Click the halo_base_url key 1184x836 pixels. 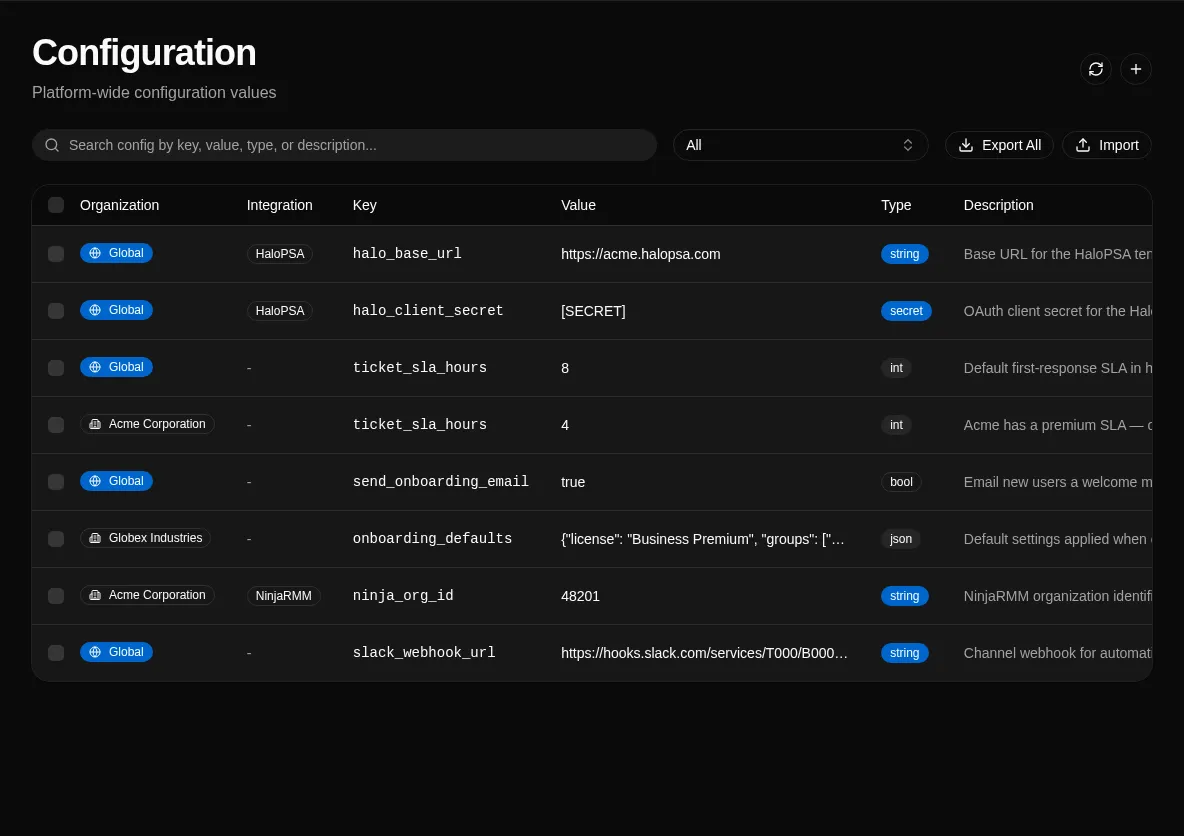coord(407,254)
